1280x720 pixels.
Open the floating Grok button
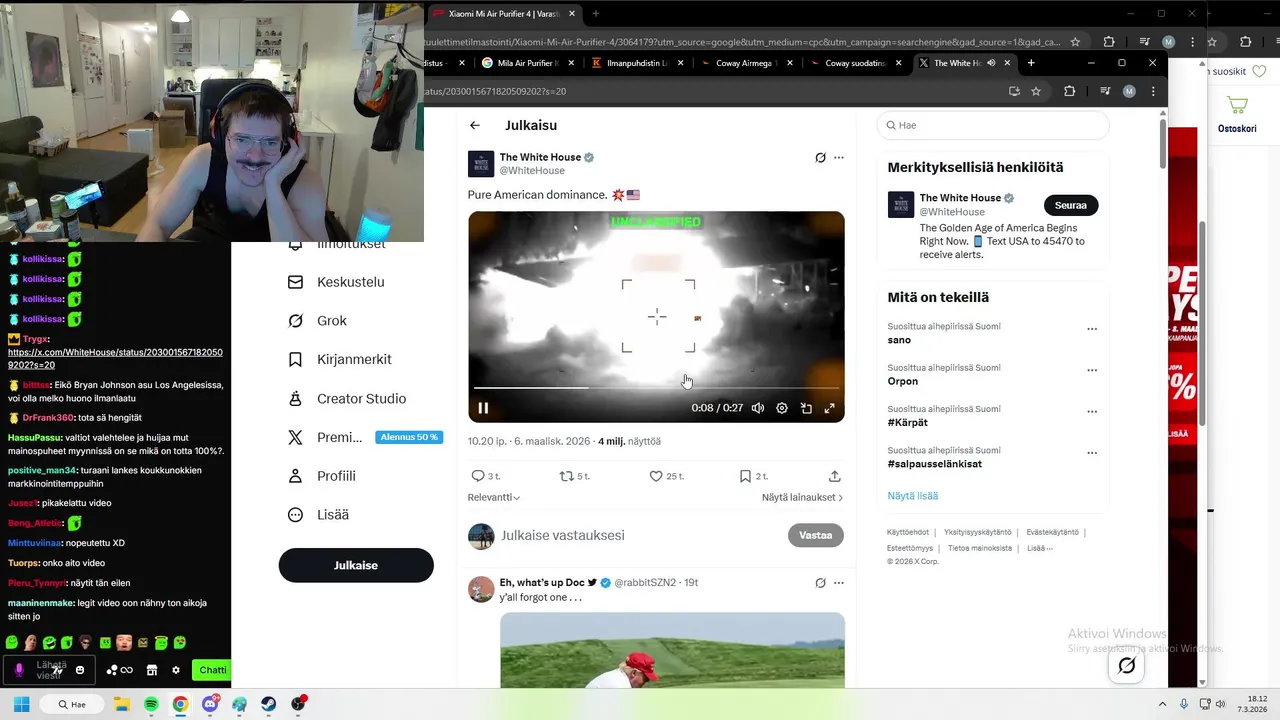[1127, 666]
